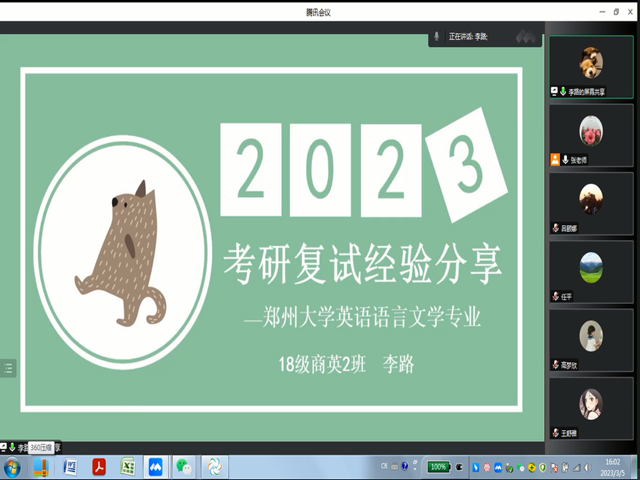Switch to the Tencent Meeting taskbar button
640x480 pixels.
[x=156, y=467]
